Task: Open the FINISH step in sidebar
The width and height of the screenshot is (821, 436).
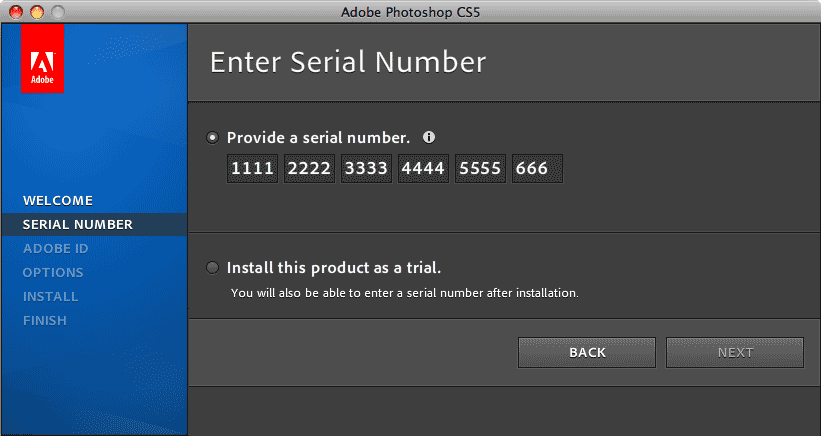Action: point(45,321)
